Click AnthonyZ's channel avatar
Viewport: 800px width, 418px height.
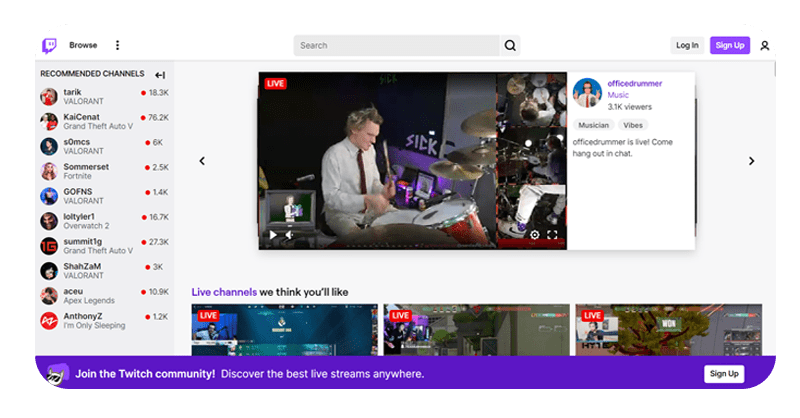(49, 321)
